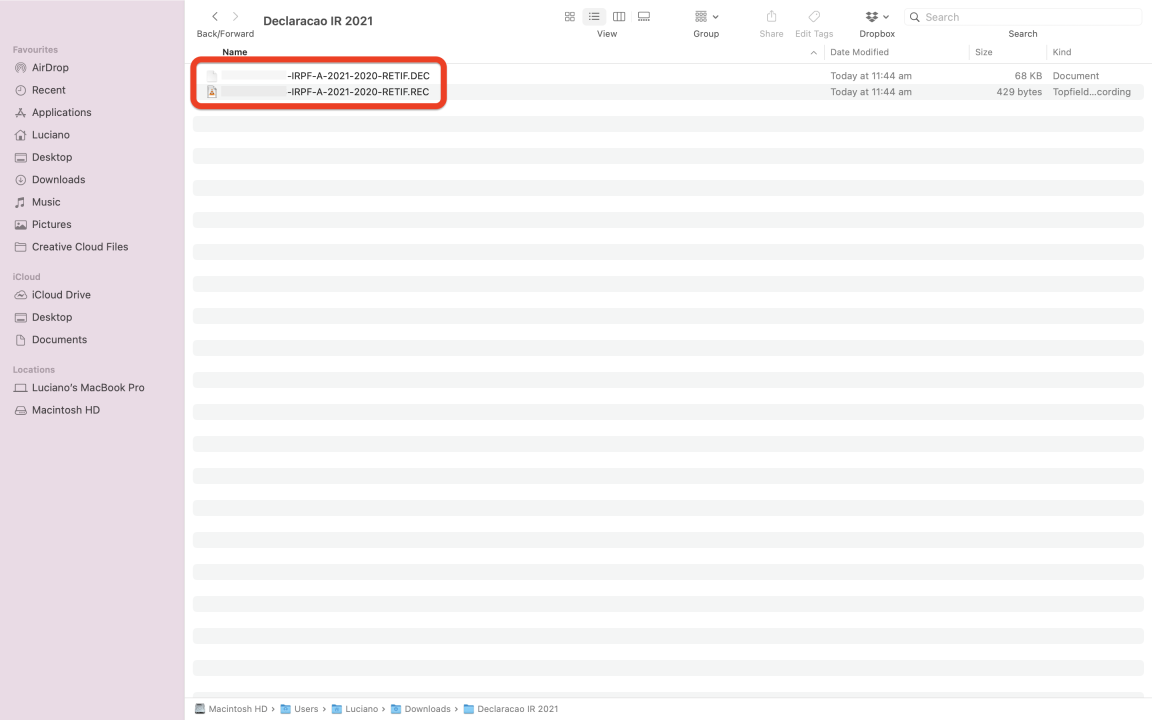This screenshot has width=1152, height=720.
Task: Switch to icon view in toolbar
Action: coord(570,17)
